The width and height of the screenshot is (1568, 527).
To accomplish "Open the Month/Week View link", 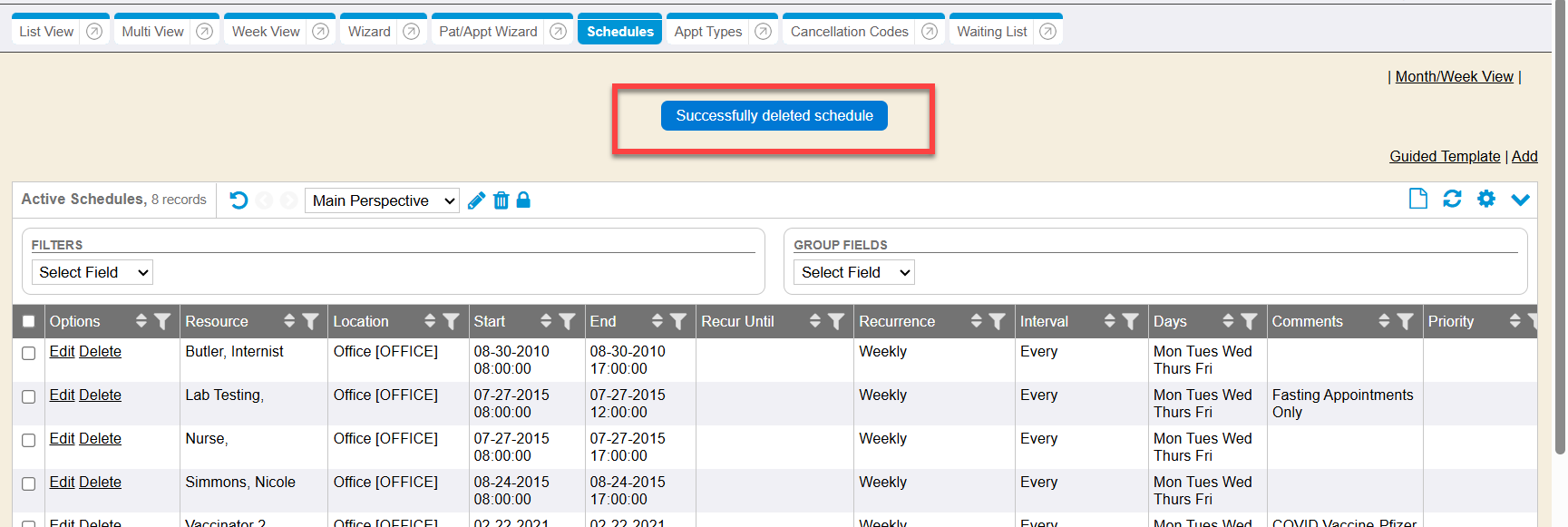I will (x=1454, y=76).
